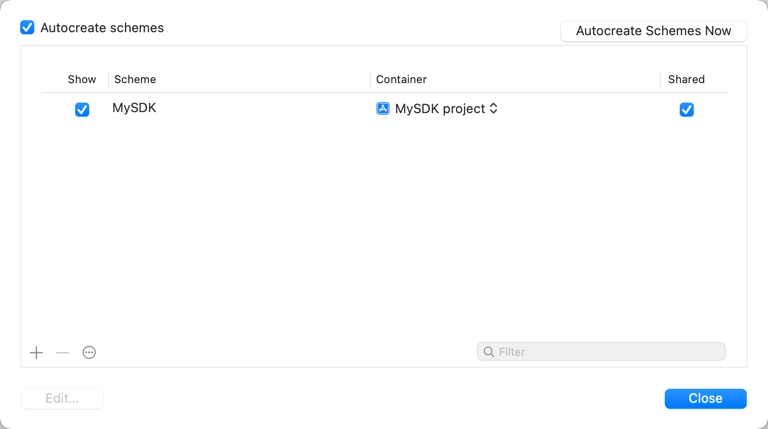
Task: Click the blue Close button
Action: click(x=705, y=399)
